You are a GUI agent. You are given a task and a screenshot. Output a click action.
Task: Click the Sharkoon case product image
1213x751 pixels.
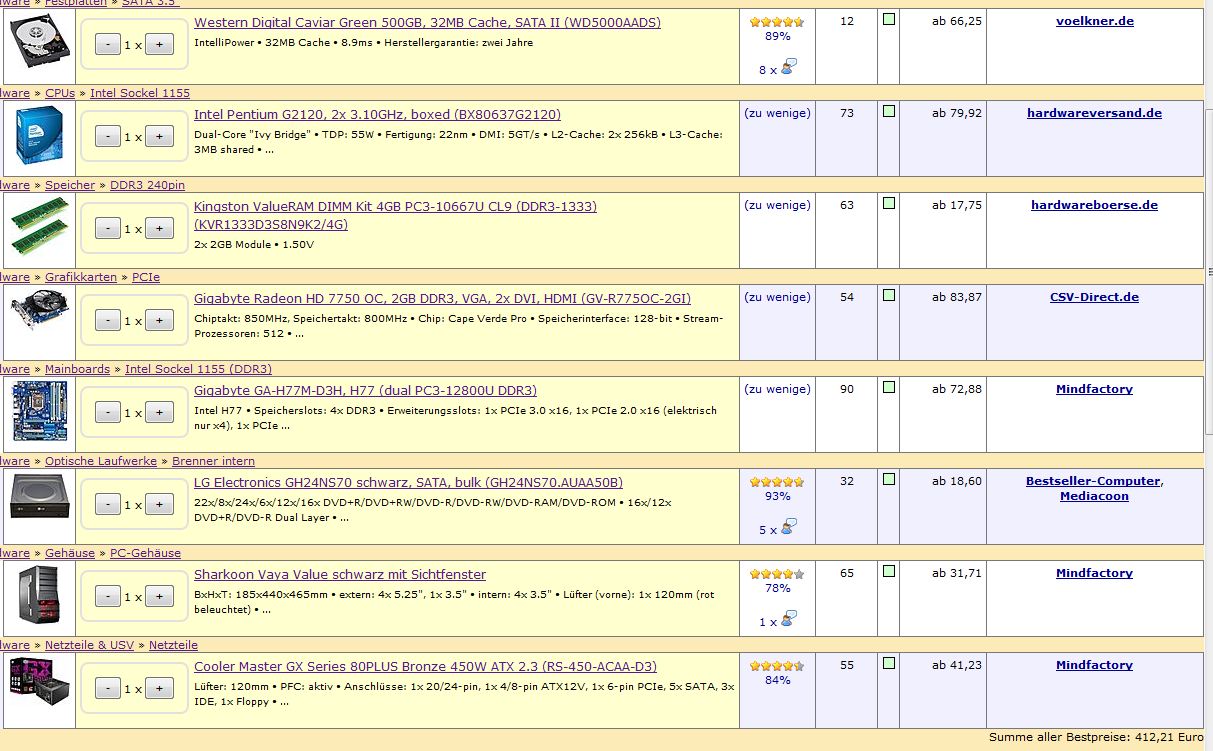click(39, 596)
